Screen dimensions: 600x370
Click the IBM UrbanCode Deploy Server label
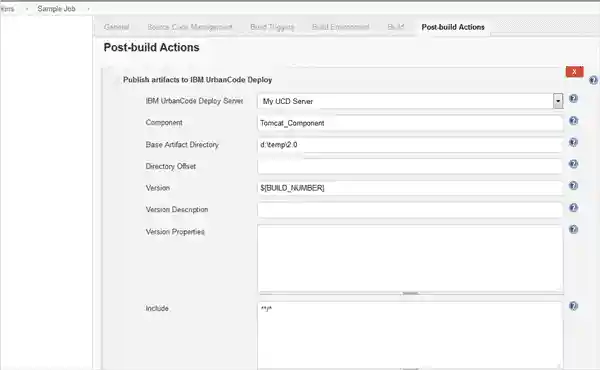[194, 101]
